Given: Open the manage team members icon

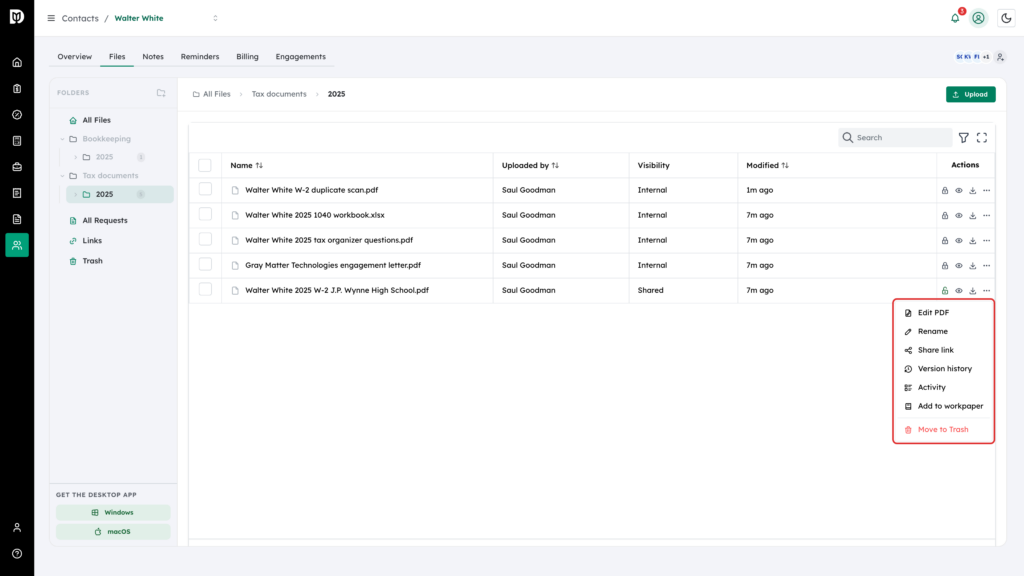Looking at the screenshot, I should tap(1000, 57).
